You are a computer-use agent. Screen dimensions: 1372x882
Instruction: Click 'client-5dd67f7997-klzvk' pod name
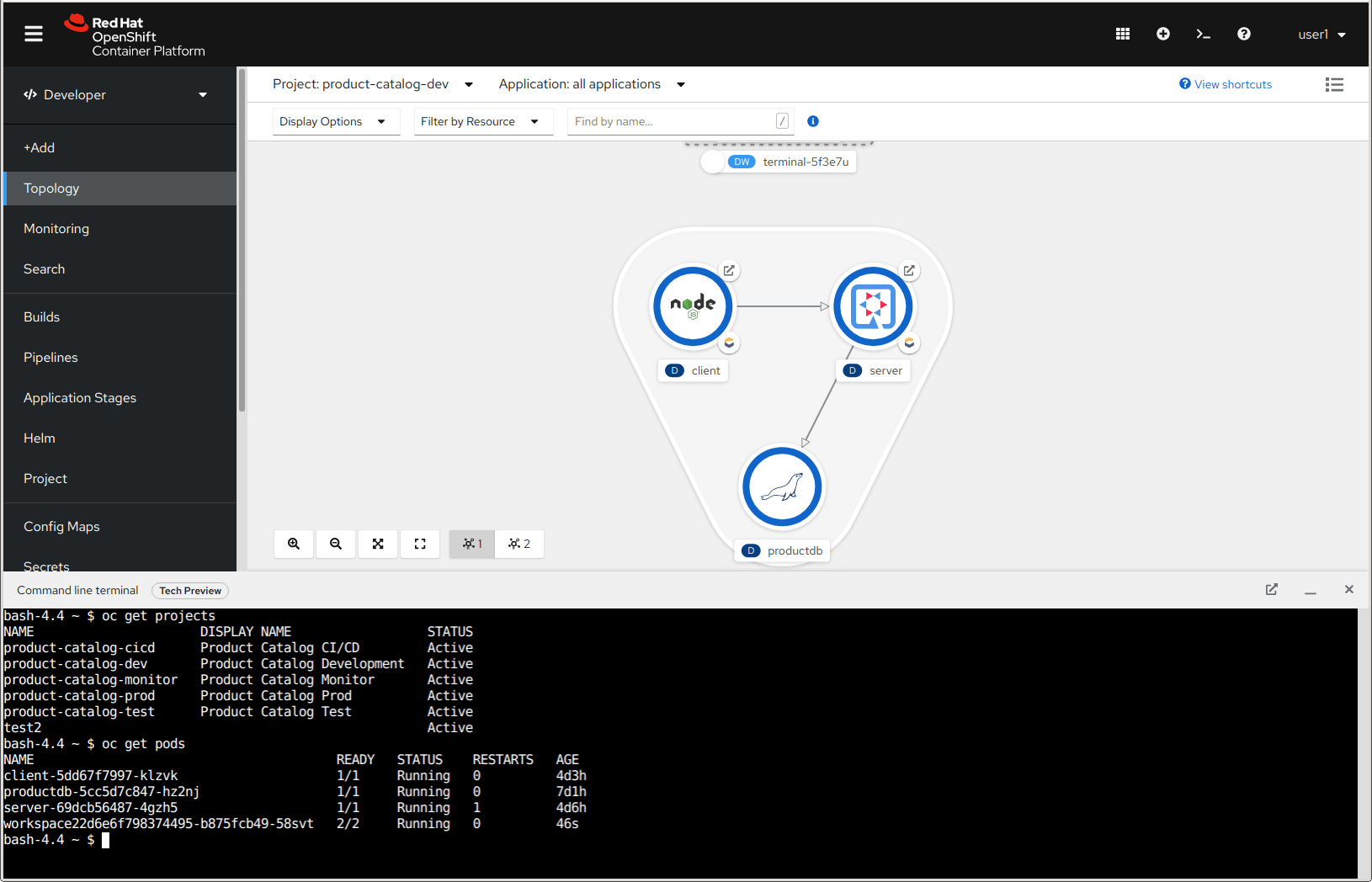(91, 776)
